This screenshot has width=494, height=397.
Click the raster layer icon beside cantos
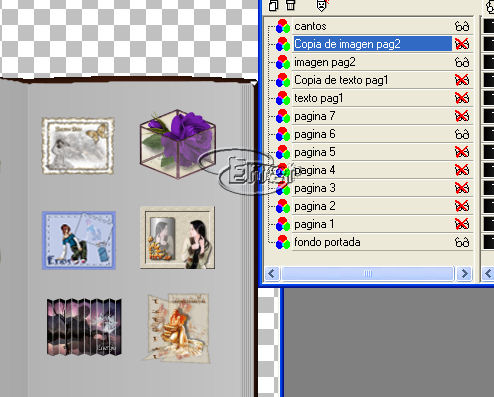(x=283, y=26)
